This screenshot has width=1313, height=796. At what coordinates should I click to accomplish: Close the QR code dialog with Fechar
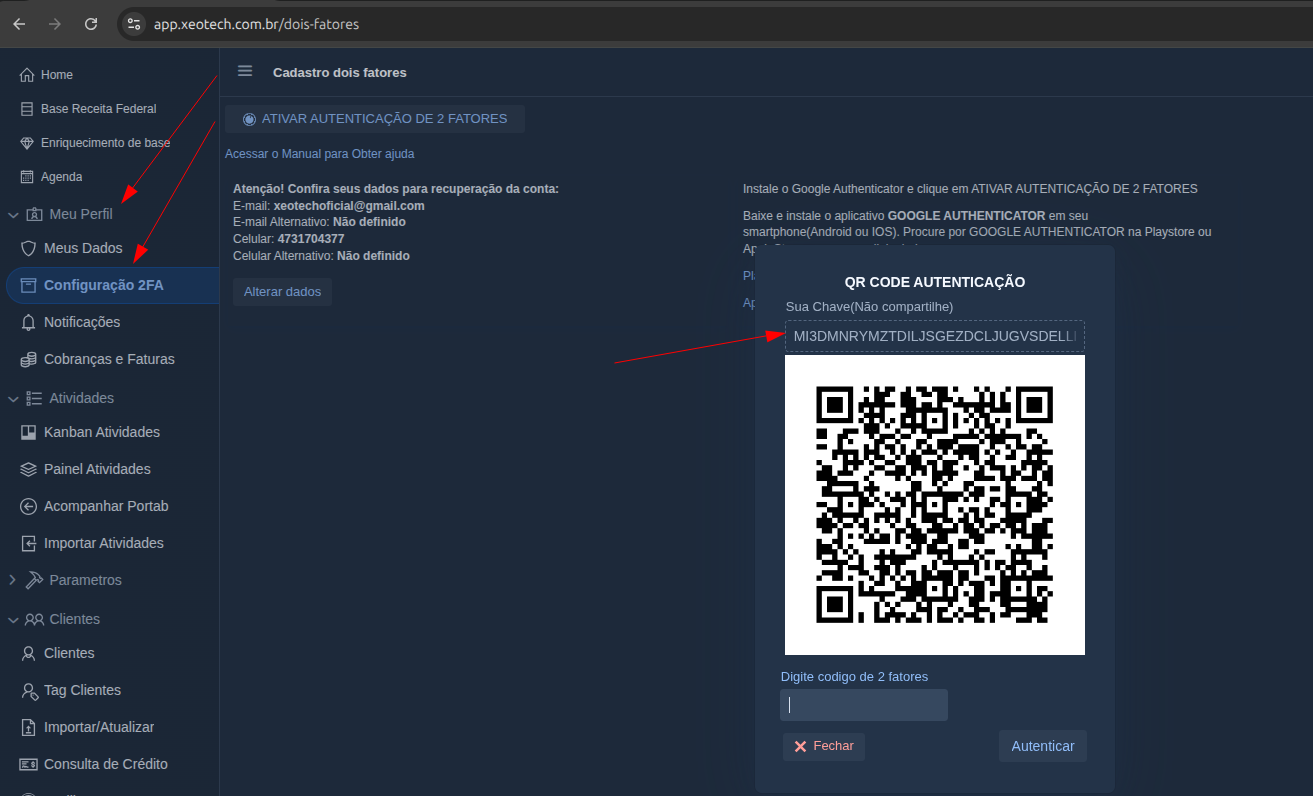(824, 746)
